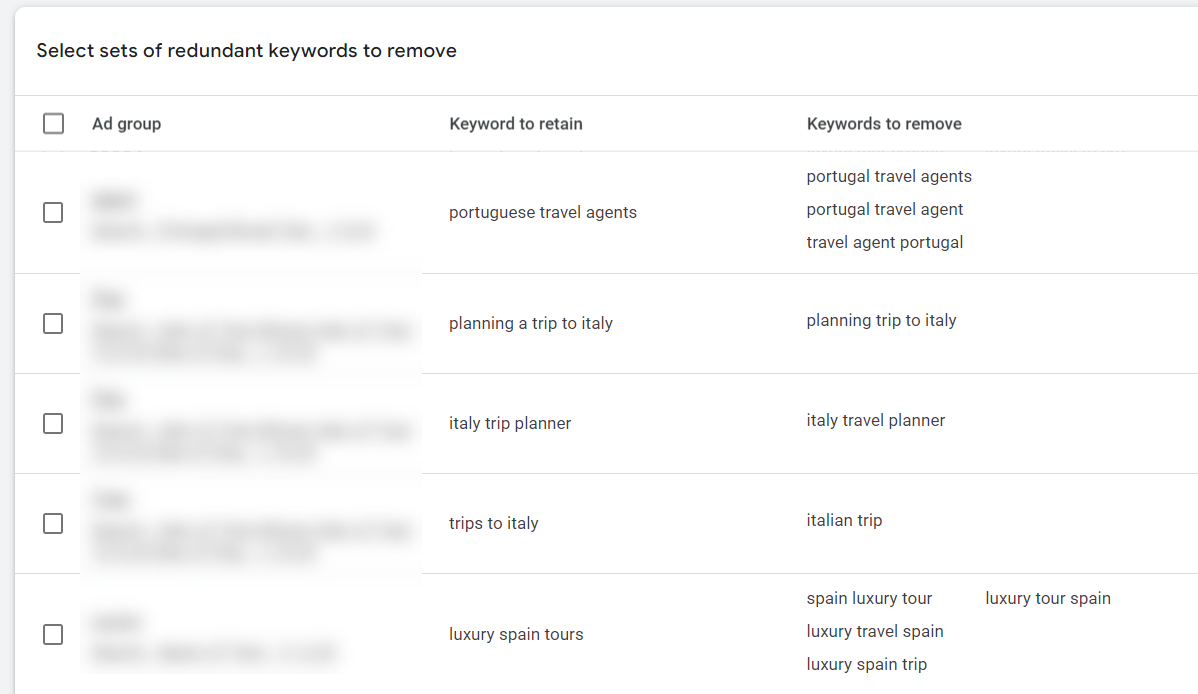Click the Ad group column header
The width and height of the screenshot is (1198, 694).
[x=126, y=124]
